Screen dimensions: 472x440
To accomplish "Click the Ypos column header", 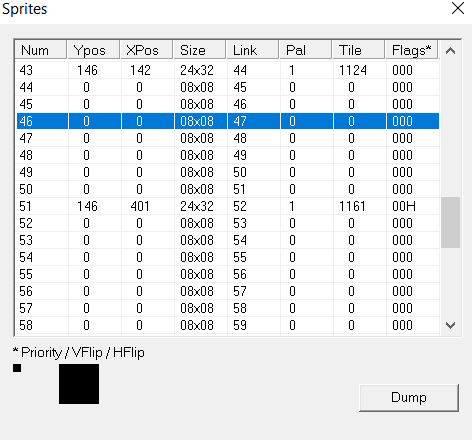I will [94, 50].
